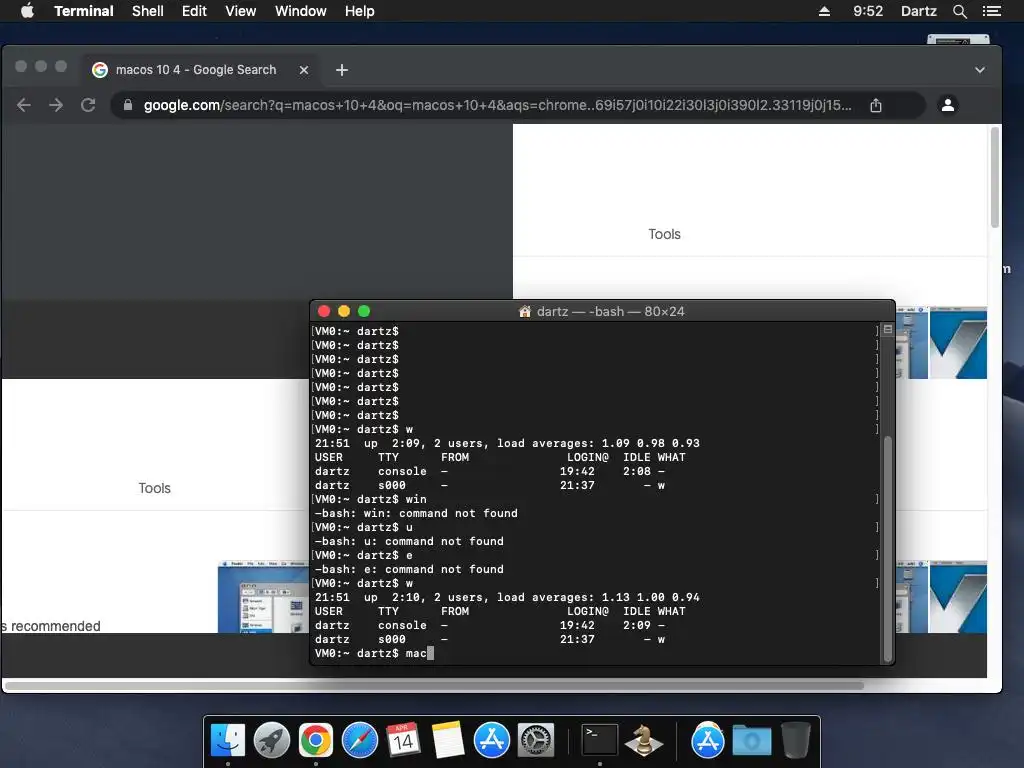
Task: Click the lower-left Tools button in Chrome
Action: [154, 488]
